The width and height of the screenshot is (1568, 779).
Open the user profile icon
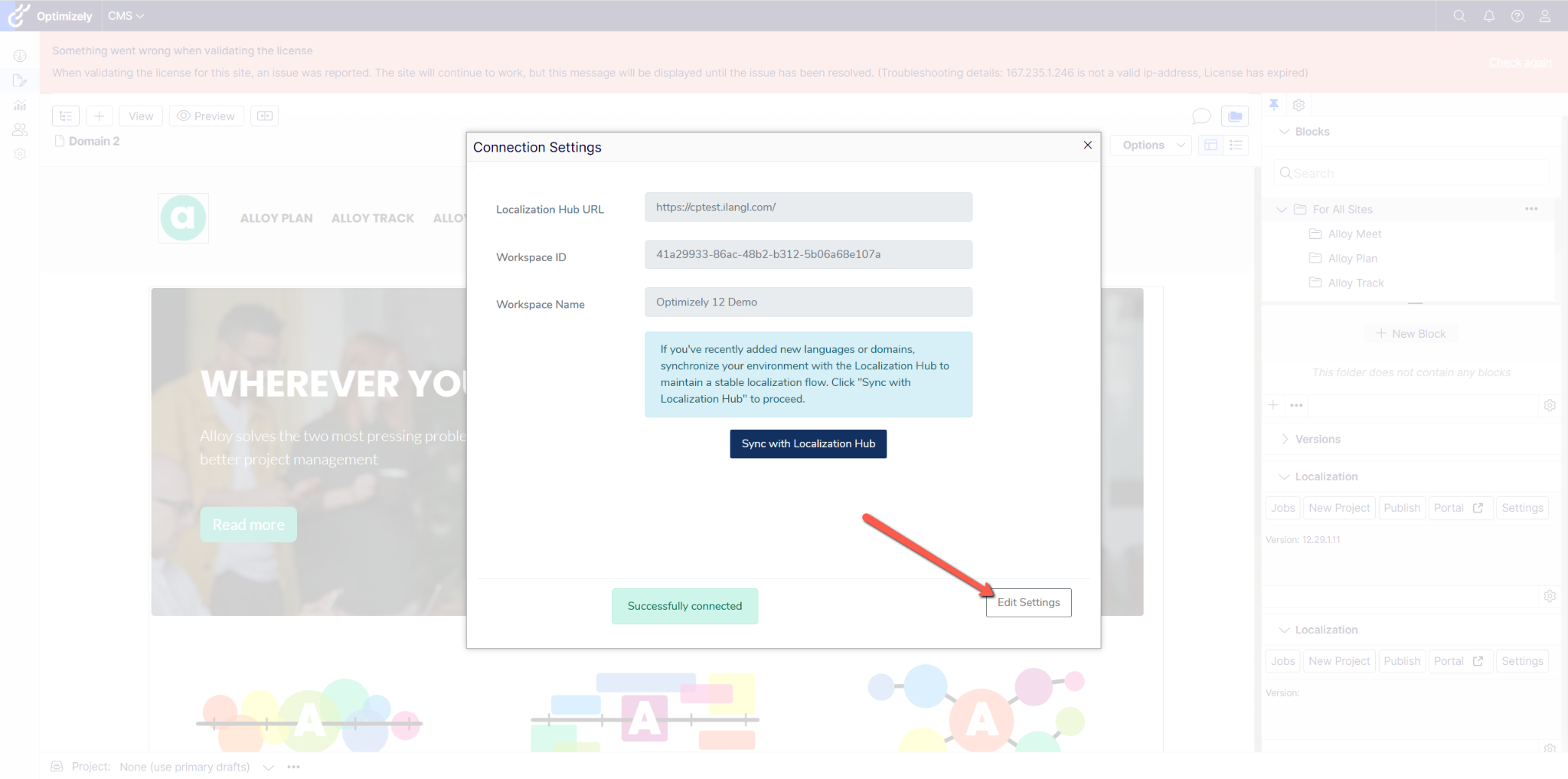click(1545, 16)
